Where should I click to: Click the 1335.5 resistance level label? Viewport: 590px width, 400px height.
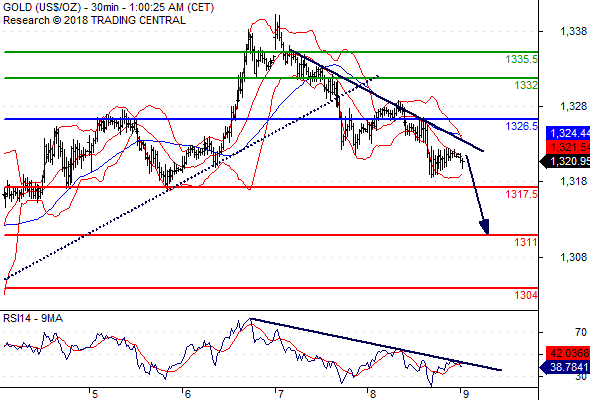click(522, 59)
